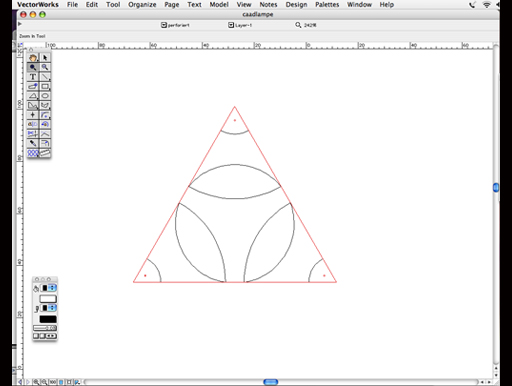
Task: Select the Freehand shape tool
Action: pos(45,105)
